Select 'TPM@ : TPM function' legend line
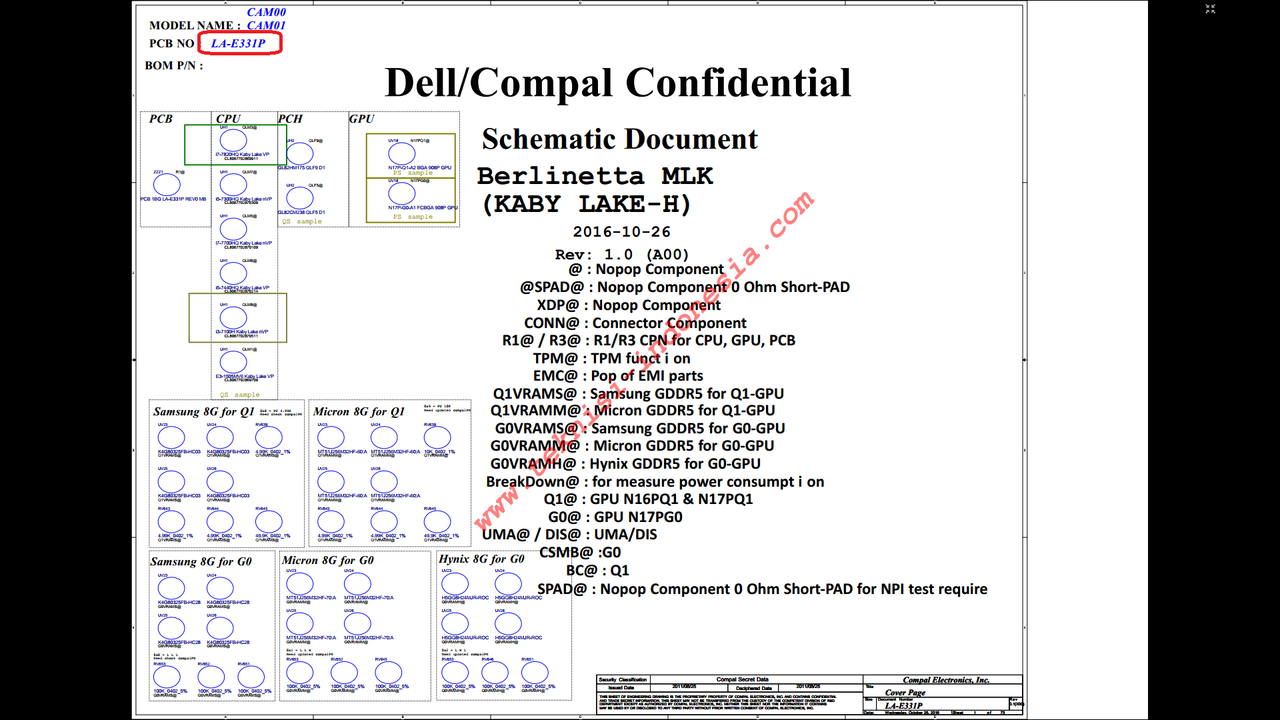The height and width of the screenshot is (720, 1280). pyautogui.click(x=611, y=358)
